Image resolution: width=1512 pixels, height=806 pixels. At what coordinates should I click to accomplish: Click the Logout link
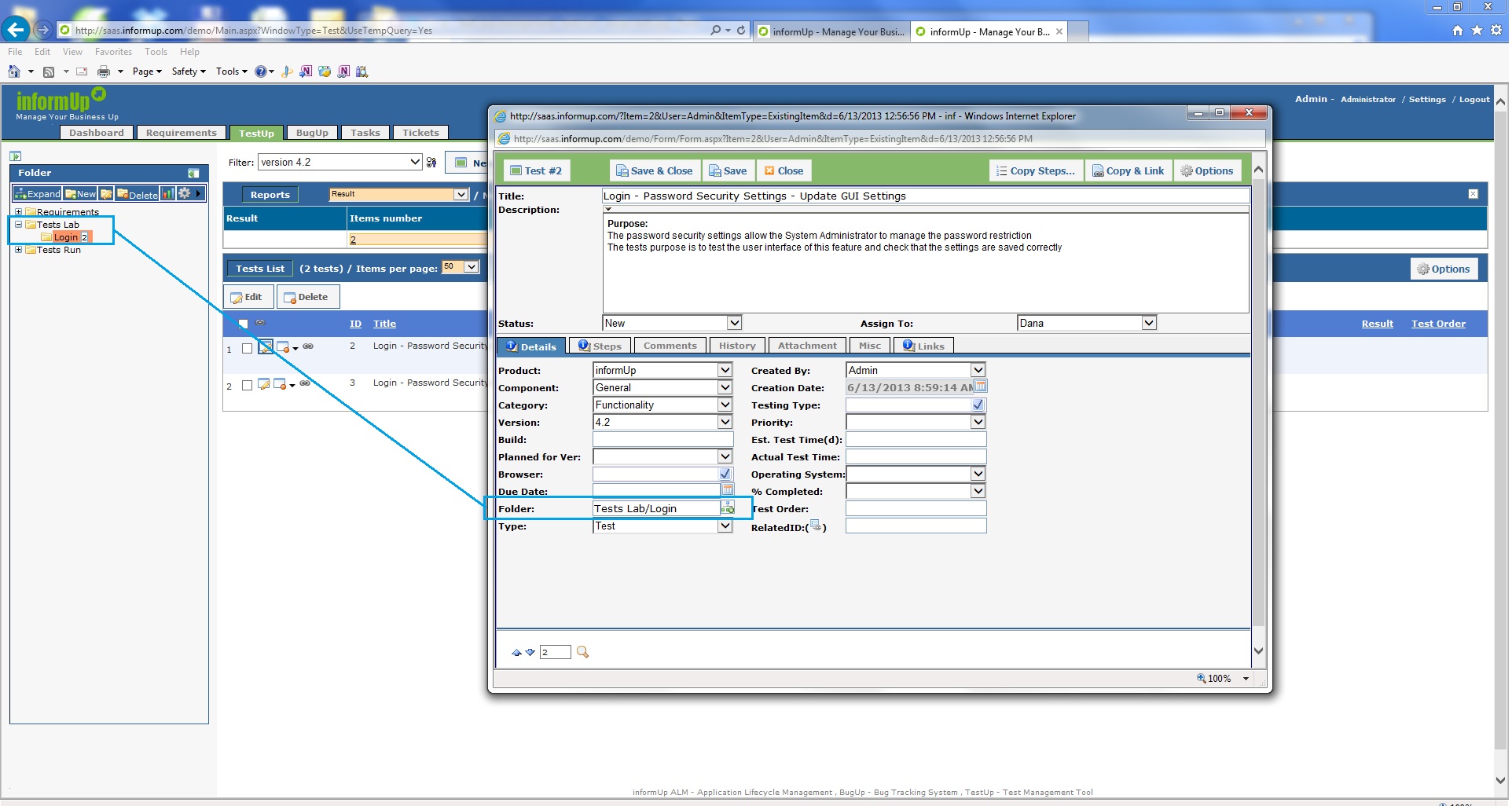tap(1474, 99)
